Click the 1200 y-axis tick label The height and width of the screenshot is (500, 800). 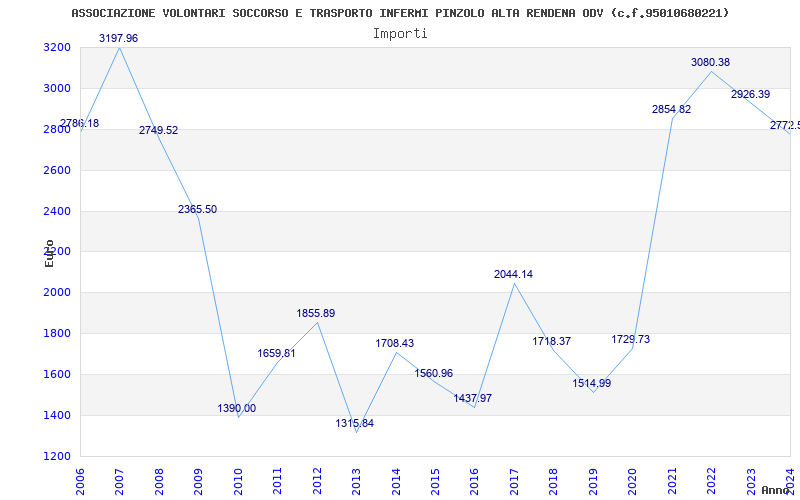tap(57, 456)
